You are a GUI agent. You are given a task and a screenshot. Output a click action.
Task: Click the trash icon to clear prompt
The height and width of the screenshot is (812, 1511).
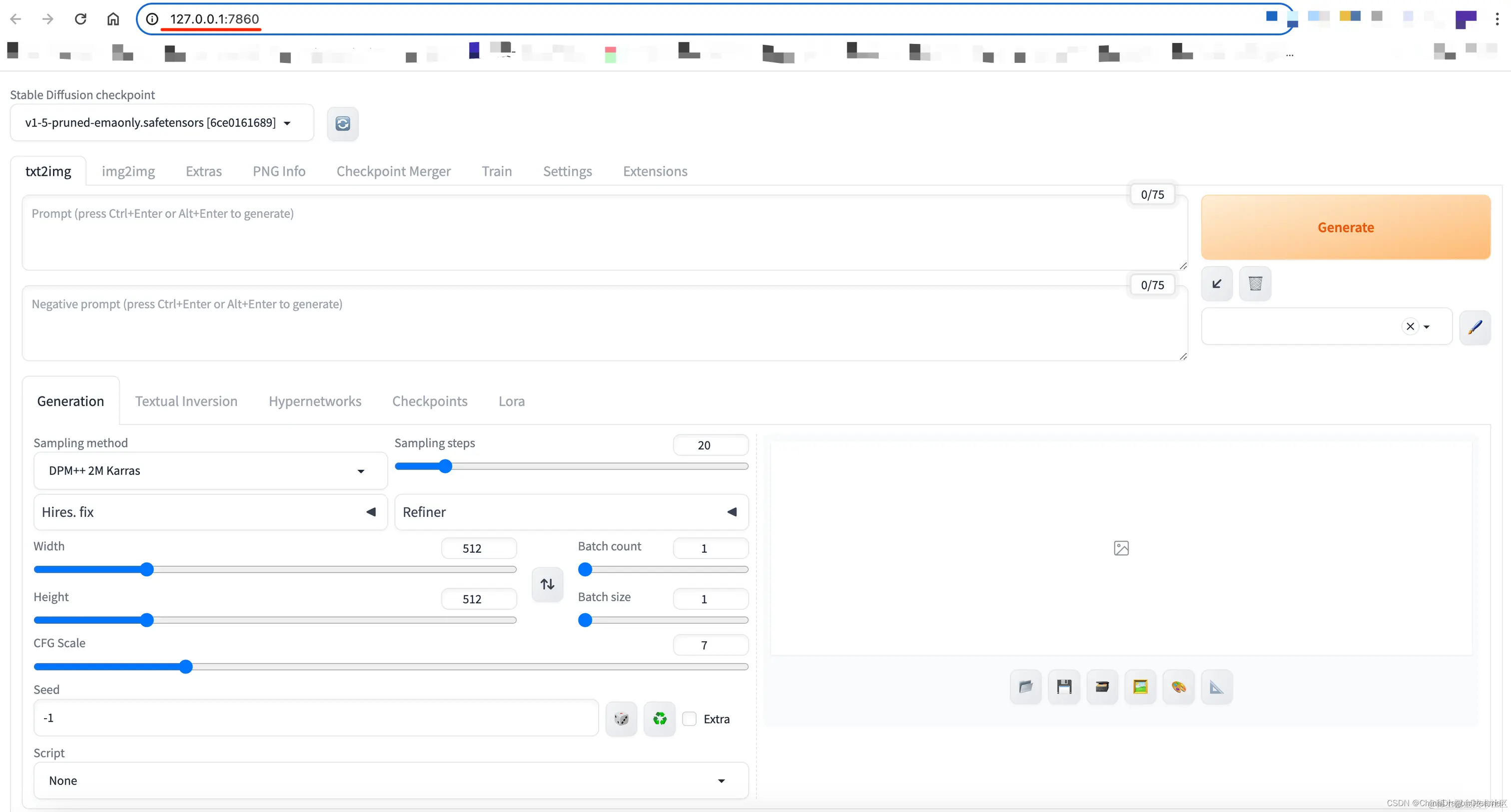1255,284
